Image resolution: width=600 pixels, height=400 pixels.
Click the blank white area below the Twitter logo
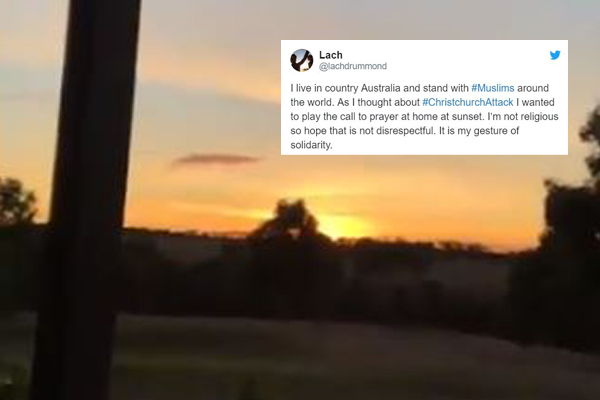pos(555,73)
